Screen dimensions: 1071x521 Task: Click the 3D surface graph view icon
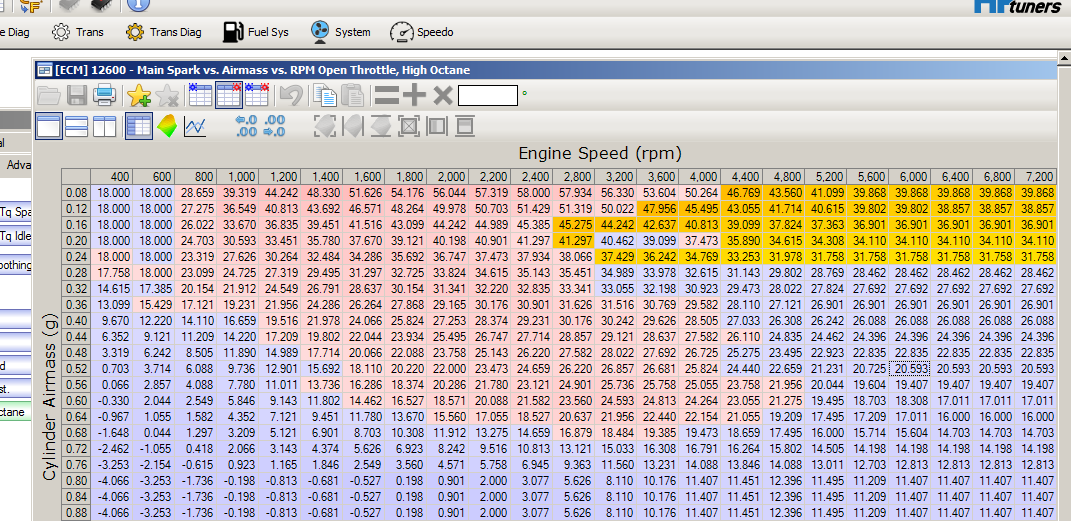(x=168, y=126)
